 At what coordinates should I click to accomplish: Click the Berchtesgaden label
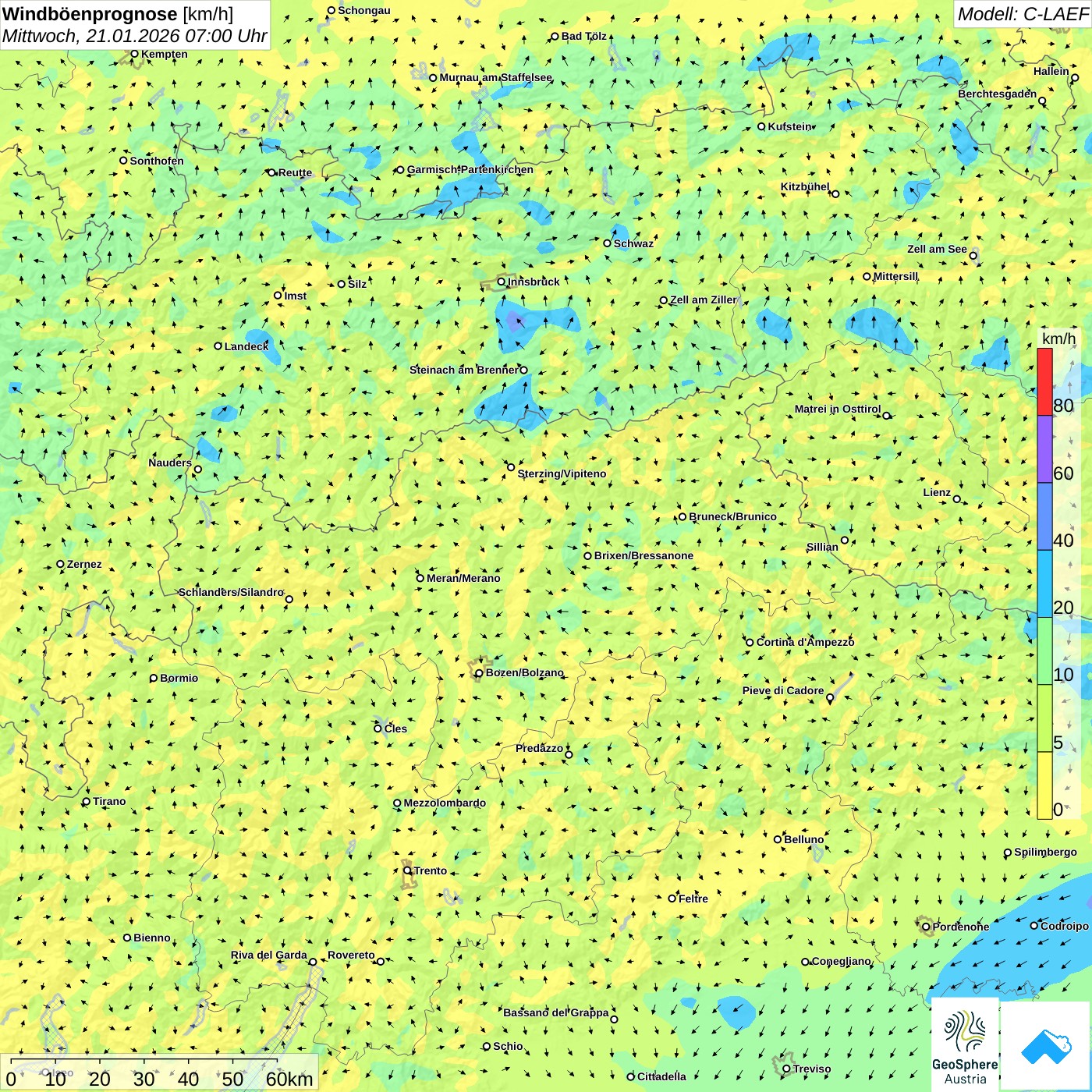(998, 94)
